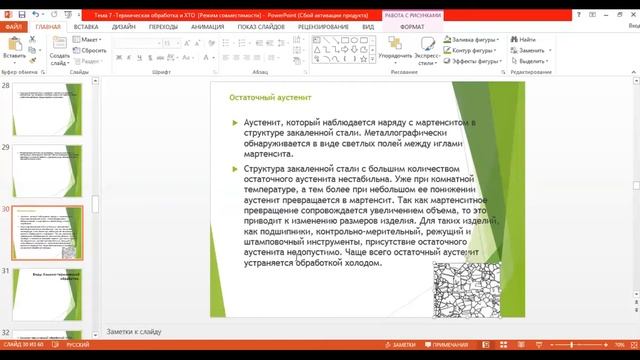Toggle underline (Ч) formatting
The width and height of the screenshot is (640, 360).
[140, 58]
